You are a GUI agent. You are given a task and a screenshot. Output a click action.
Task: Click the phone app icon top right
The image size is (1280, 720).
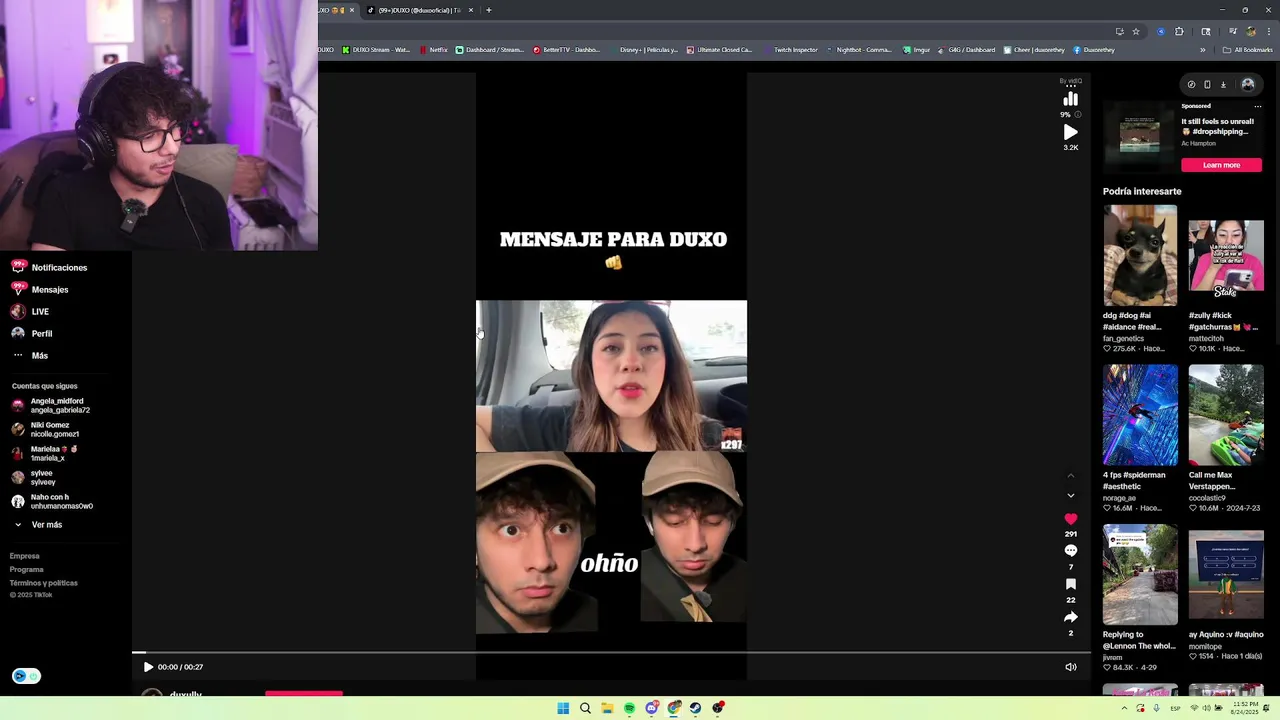pyautogui.click(x=1207, y=85)
